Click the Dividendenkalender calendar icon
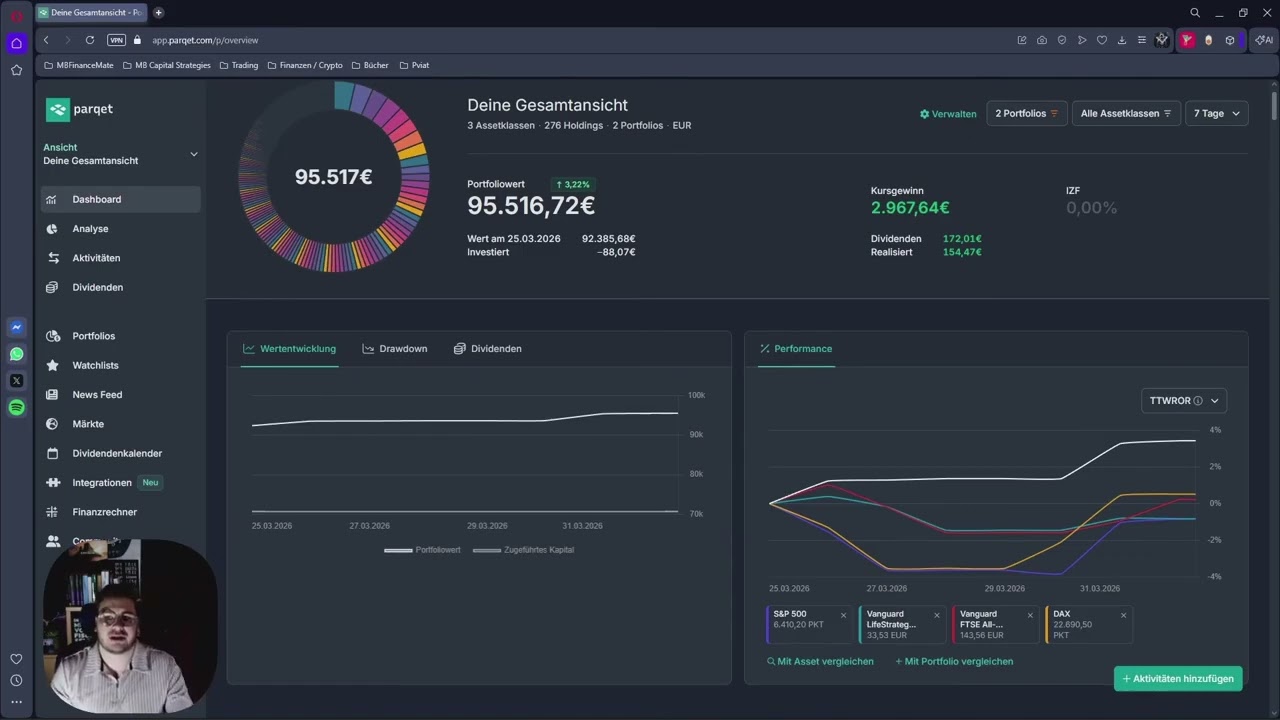 52,453
